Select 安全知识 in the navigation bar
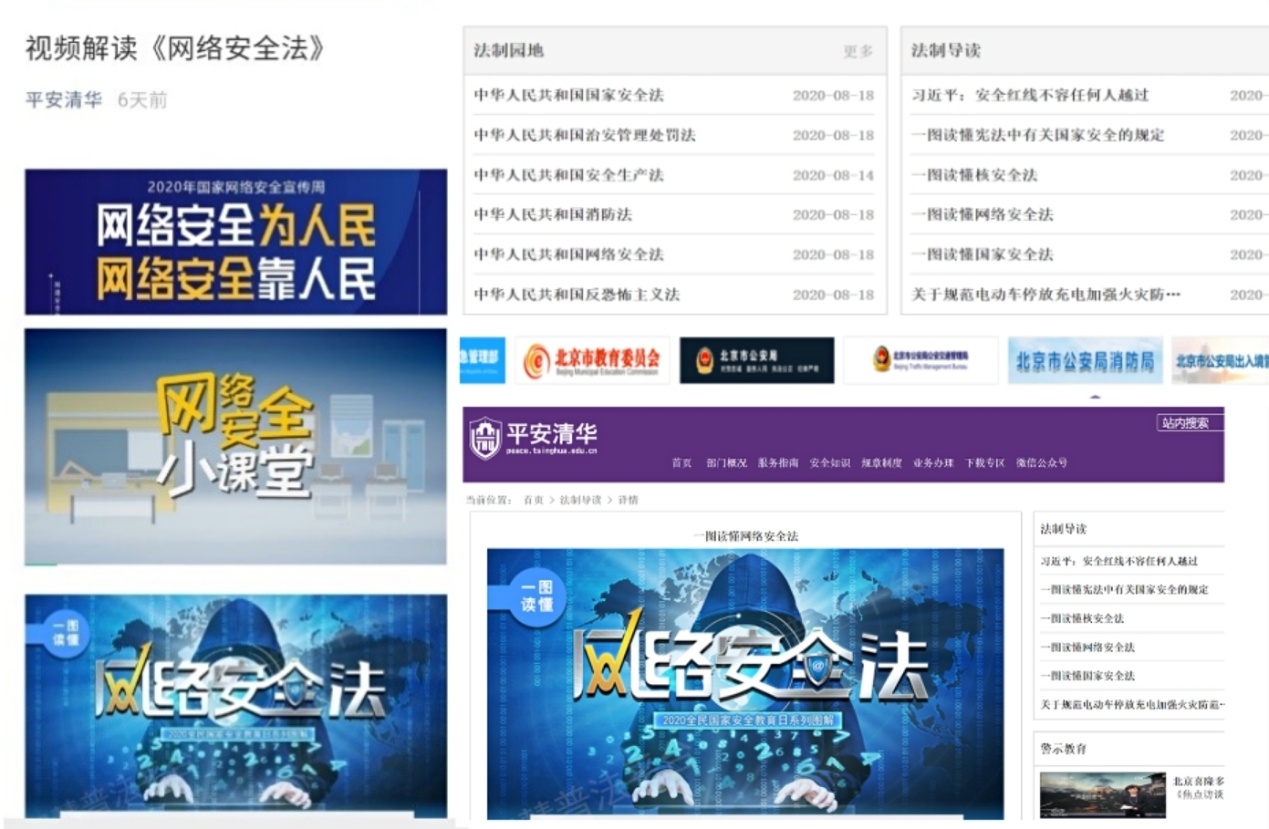 829,463
